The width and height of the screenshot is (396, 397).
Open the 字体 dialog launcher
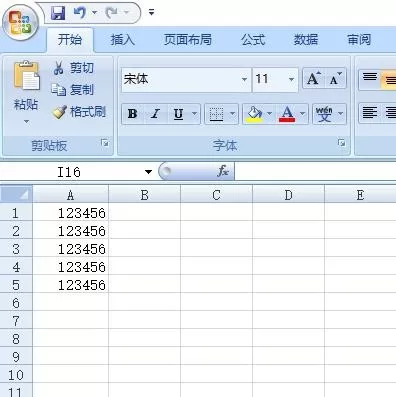tap(341, 143)
